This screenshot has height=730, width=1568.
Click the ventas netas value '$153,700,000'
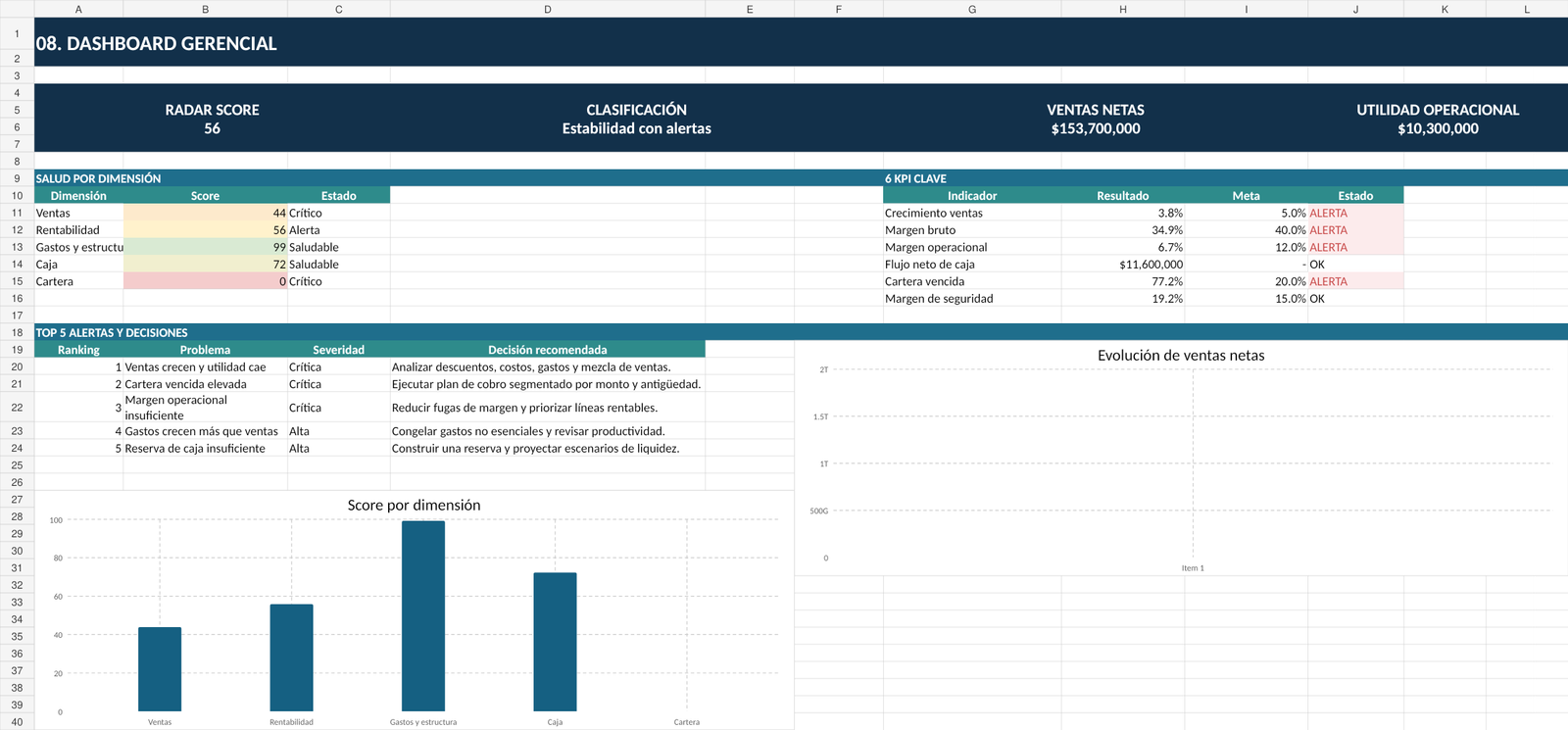click(1096, 128)
